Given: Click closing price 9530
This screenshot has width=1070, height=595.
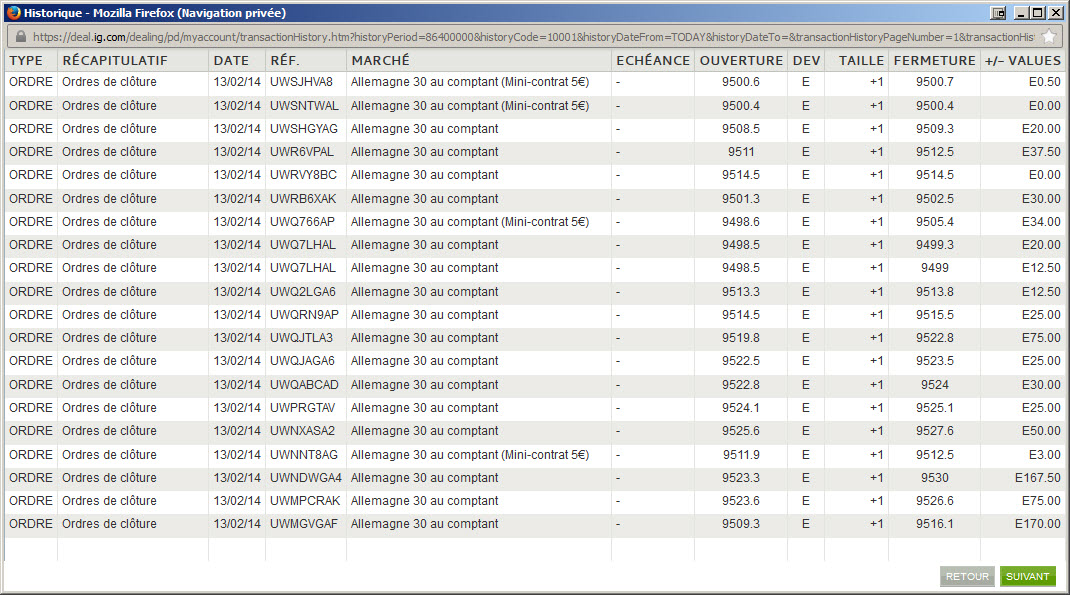Looking at the screenshot, I should 934,478.
